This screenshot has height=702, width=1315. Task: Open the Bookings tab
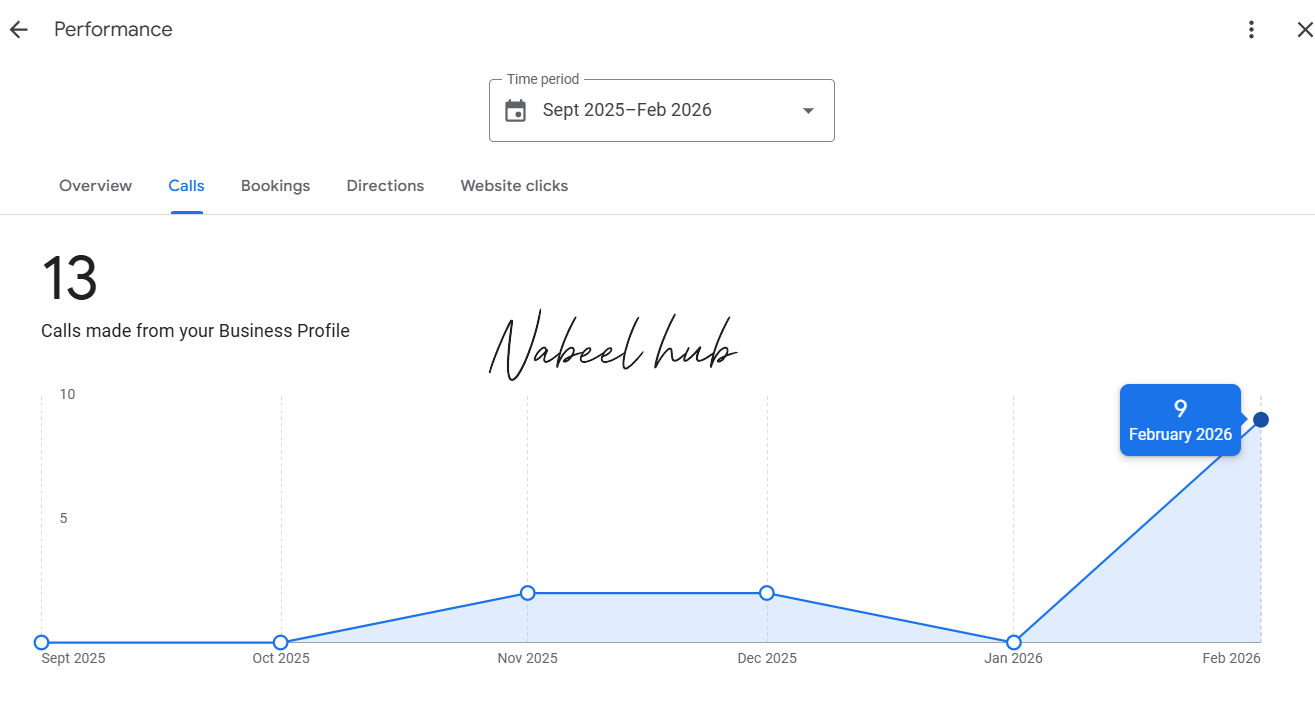pos(275,186)
